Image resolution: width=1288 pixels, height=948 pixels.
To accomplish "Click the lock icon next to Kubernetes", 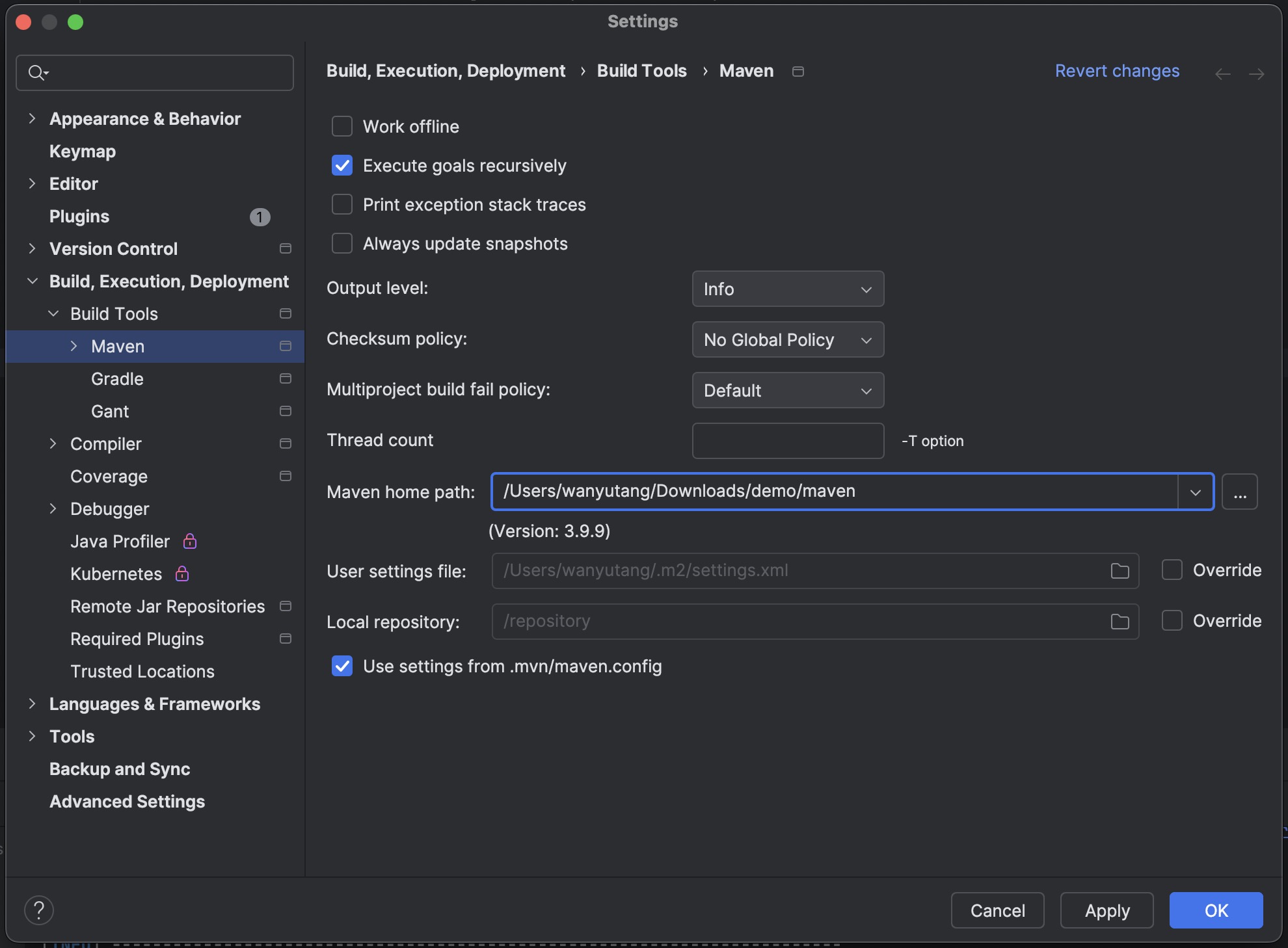I will tap(182, 573).
